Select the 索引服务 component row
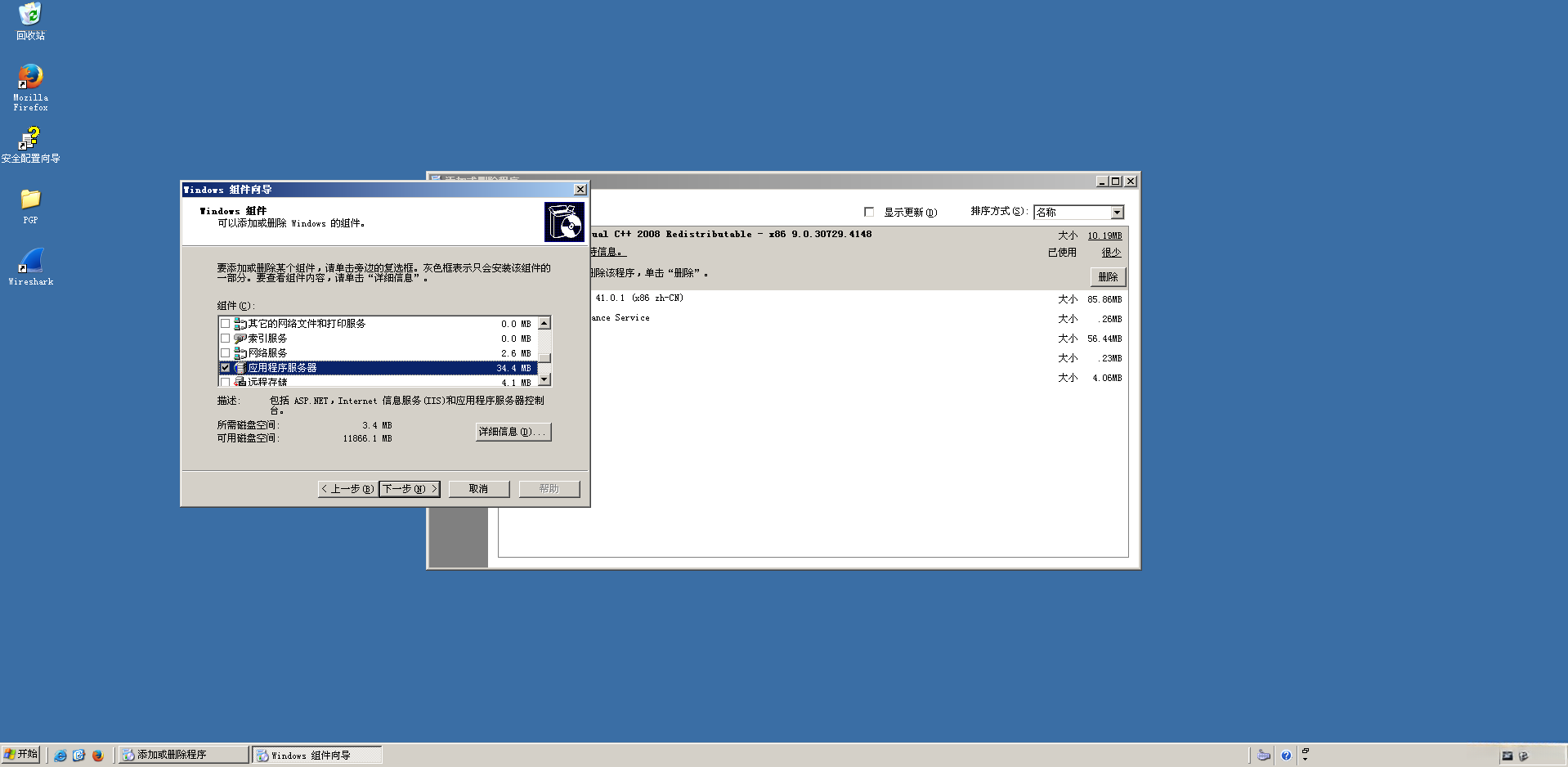This screenshot has height=767, width=1568. [379, 339]
